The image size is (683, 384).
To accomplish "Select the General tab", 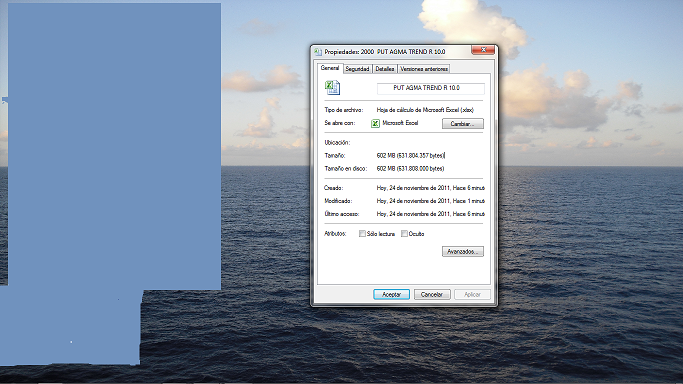I will [x=330, y=68].
